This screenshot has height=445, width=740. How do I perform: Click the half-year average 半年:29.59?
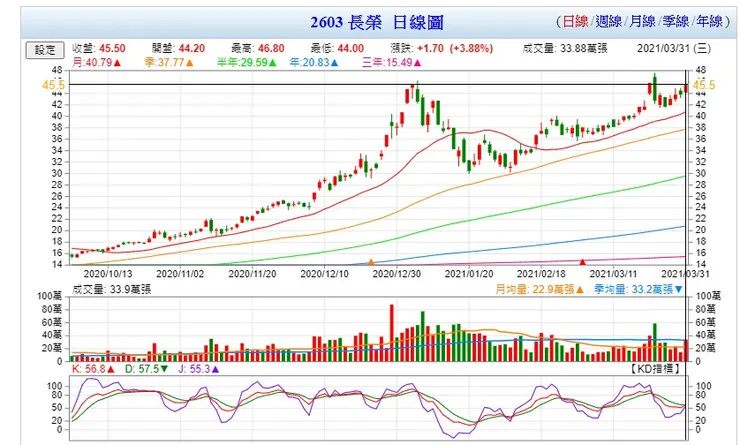(247, 63)
